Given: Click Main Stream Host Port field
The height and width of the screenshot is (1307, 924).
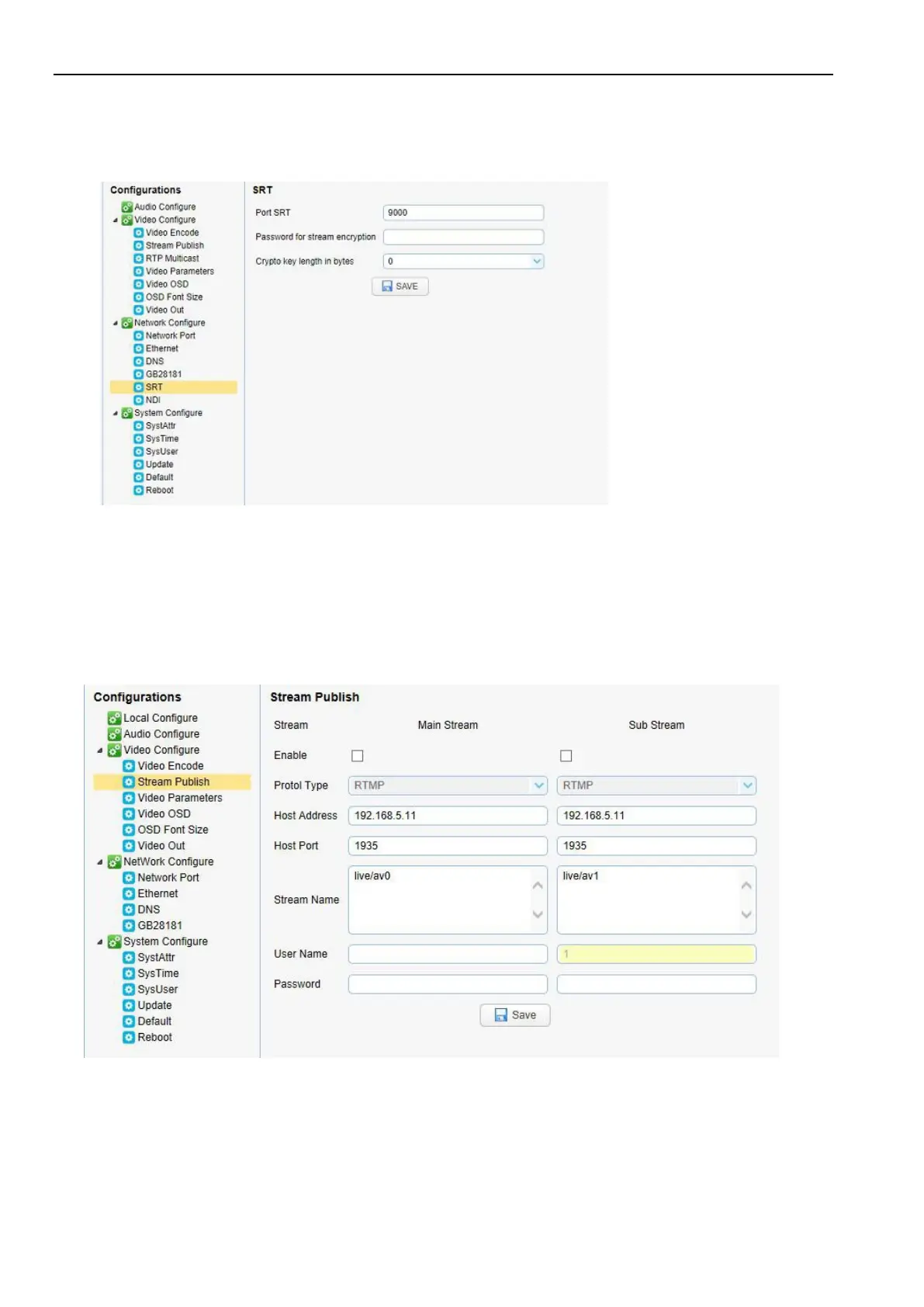Looking at the screenshot, I should (448, 846).
